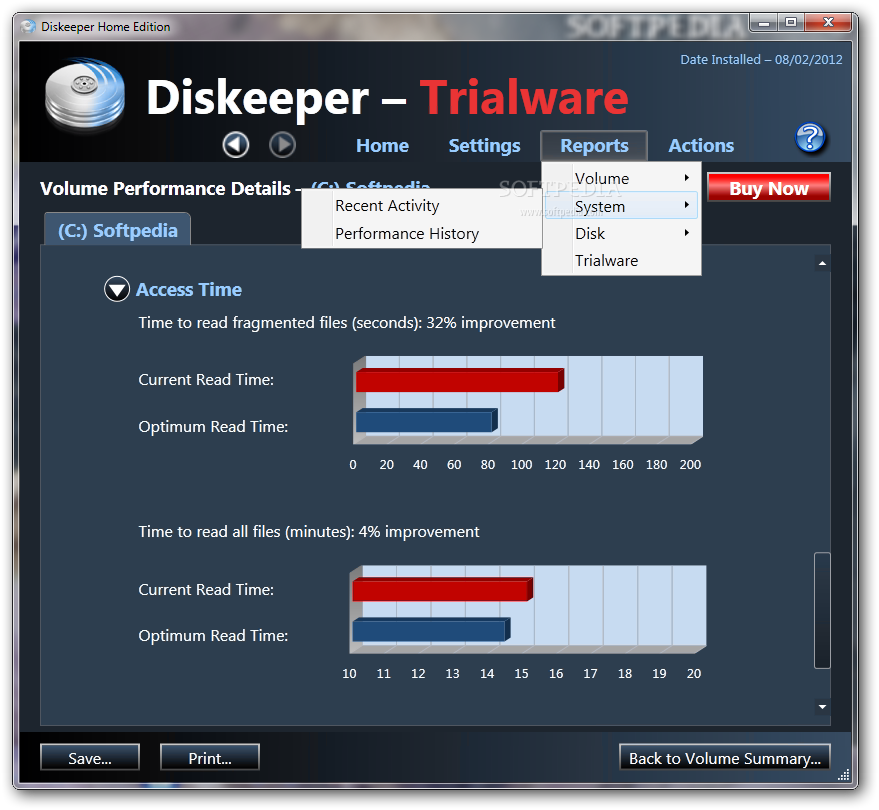Choose Performance History in submenu
This screenshot has width=879, height=810.
(422, 233)
